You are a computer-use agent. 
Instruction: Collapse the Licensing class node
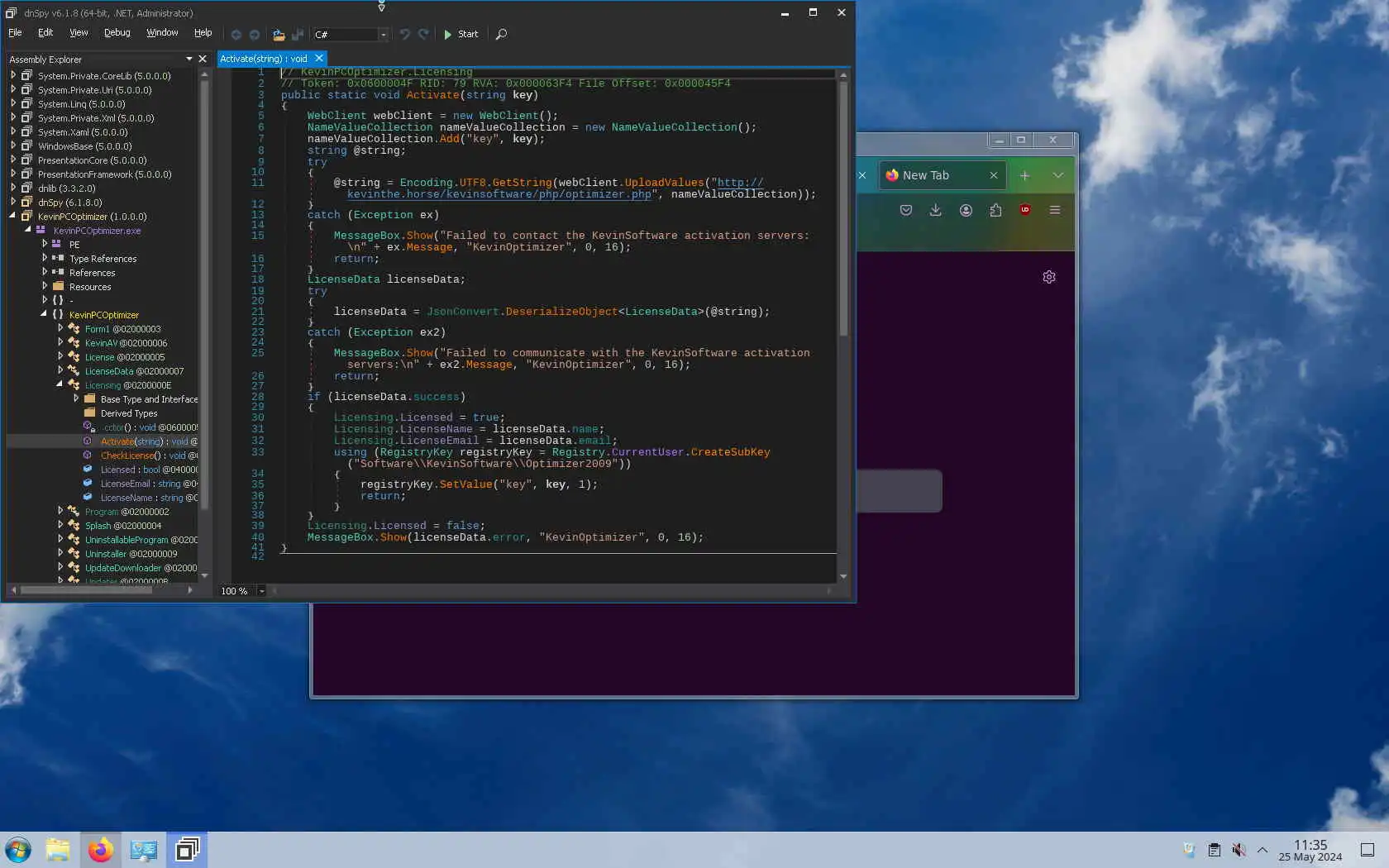(x=60, y=385)
